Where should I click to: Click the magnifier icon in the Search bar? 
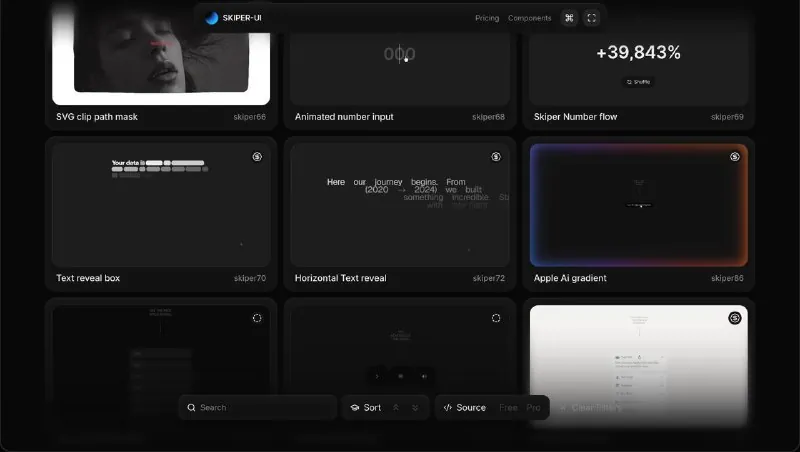click(x=191, y=408)
